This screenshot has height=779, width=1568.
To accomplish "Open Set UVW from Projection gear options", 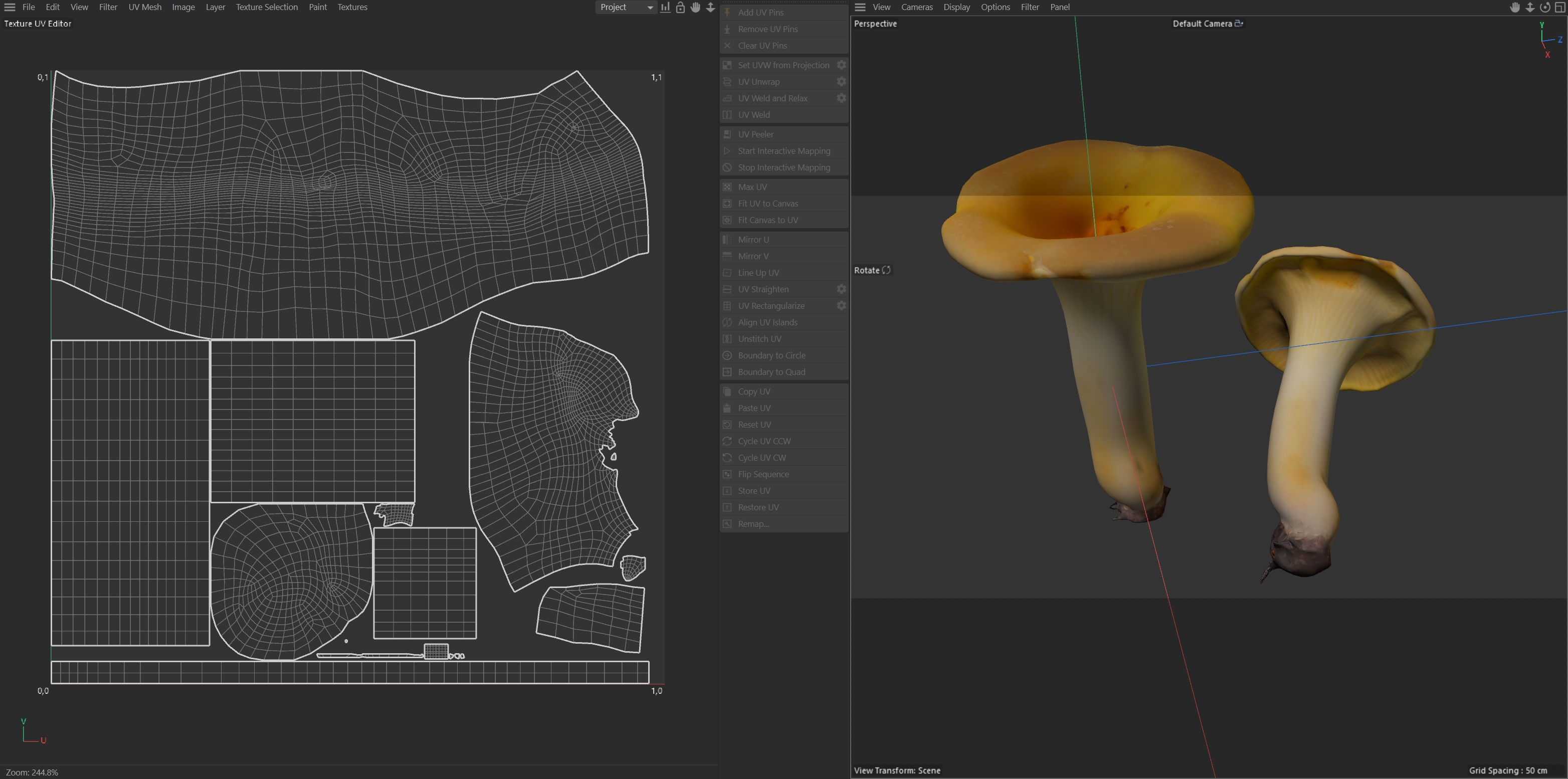I will point(841,65).
